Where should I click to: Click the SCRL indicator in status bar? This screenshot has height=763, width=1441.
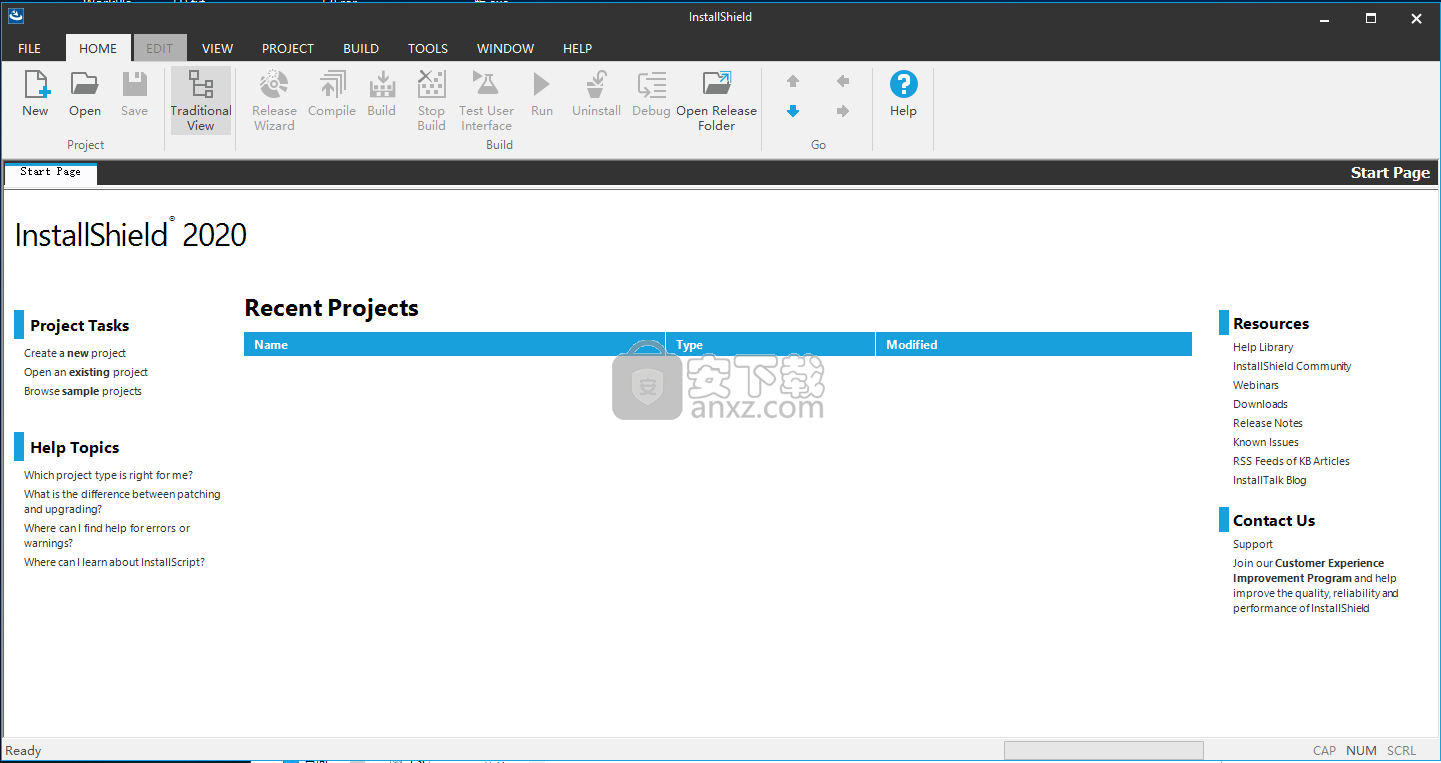pyautogui.click(x=1401, y=751)
